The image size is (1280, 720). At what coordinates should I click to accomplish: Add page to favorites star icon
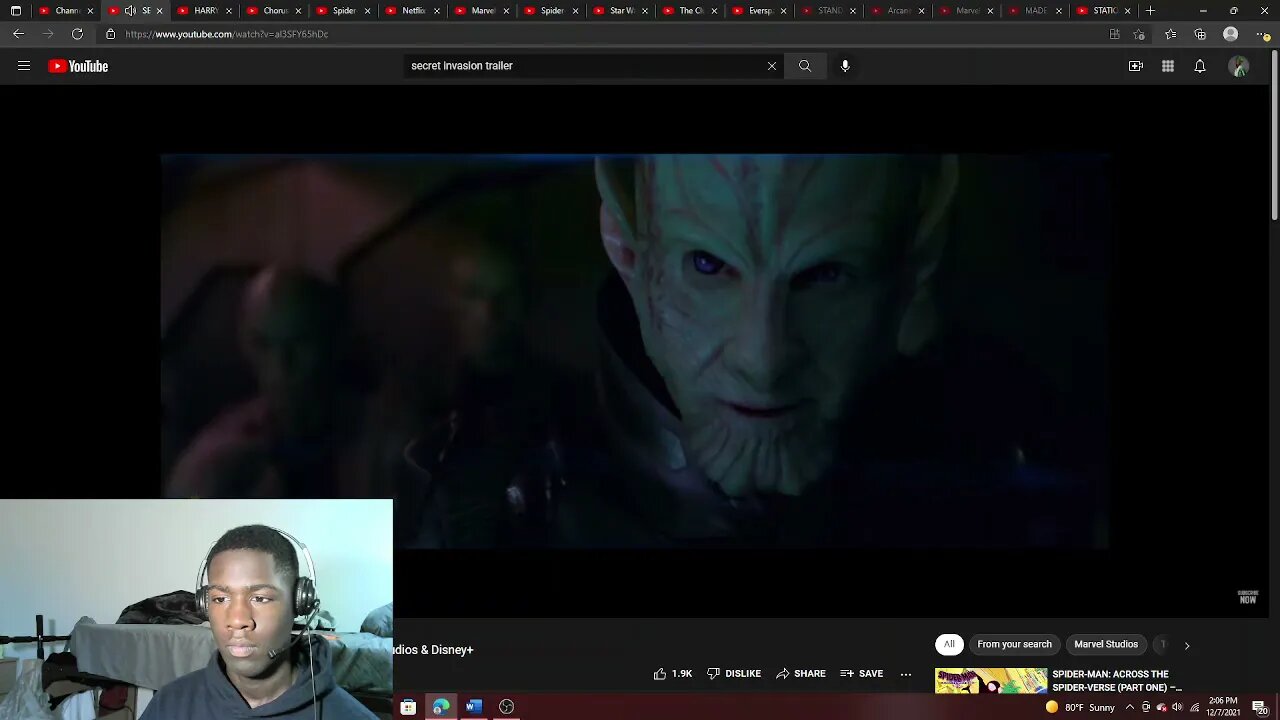(1139, 34)
